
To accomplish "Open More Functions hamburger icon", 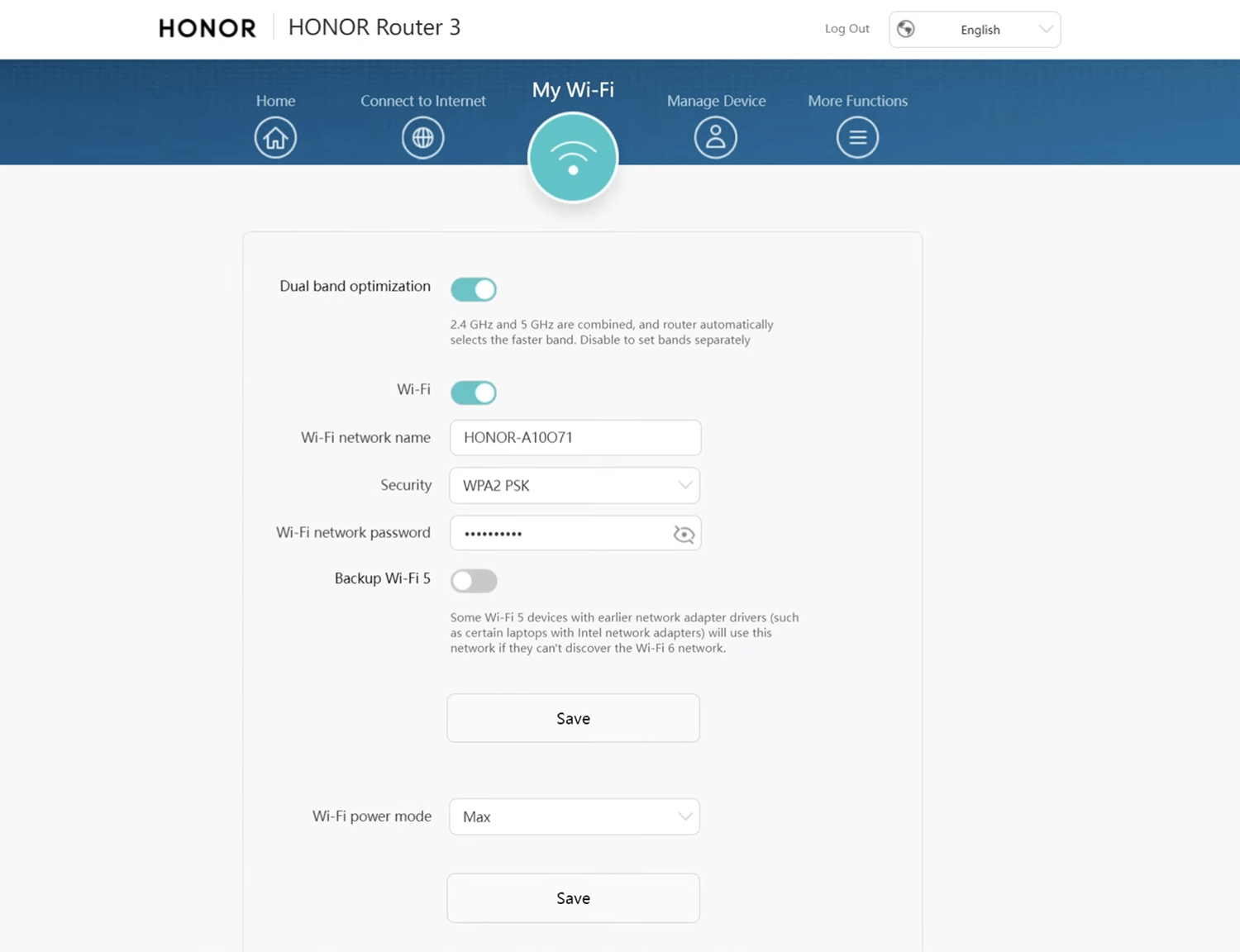I will pos(857,137).
